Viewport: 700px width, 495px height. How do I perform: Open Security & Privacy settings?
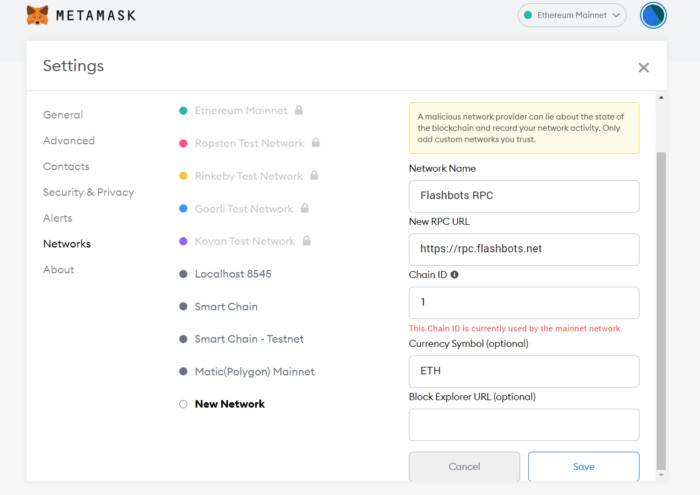(88, 192)
